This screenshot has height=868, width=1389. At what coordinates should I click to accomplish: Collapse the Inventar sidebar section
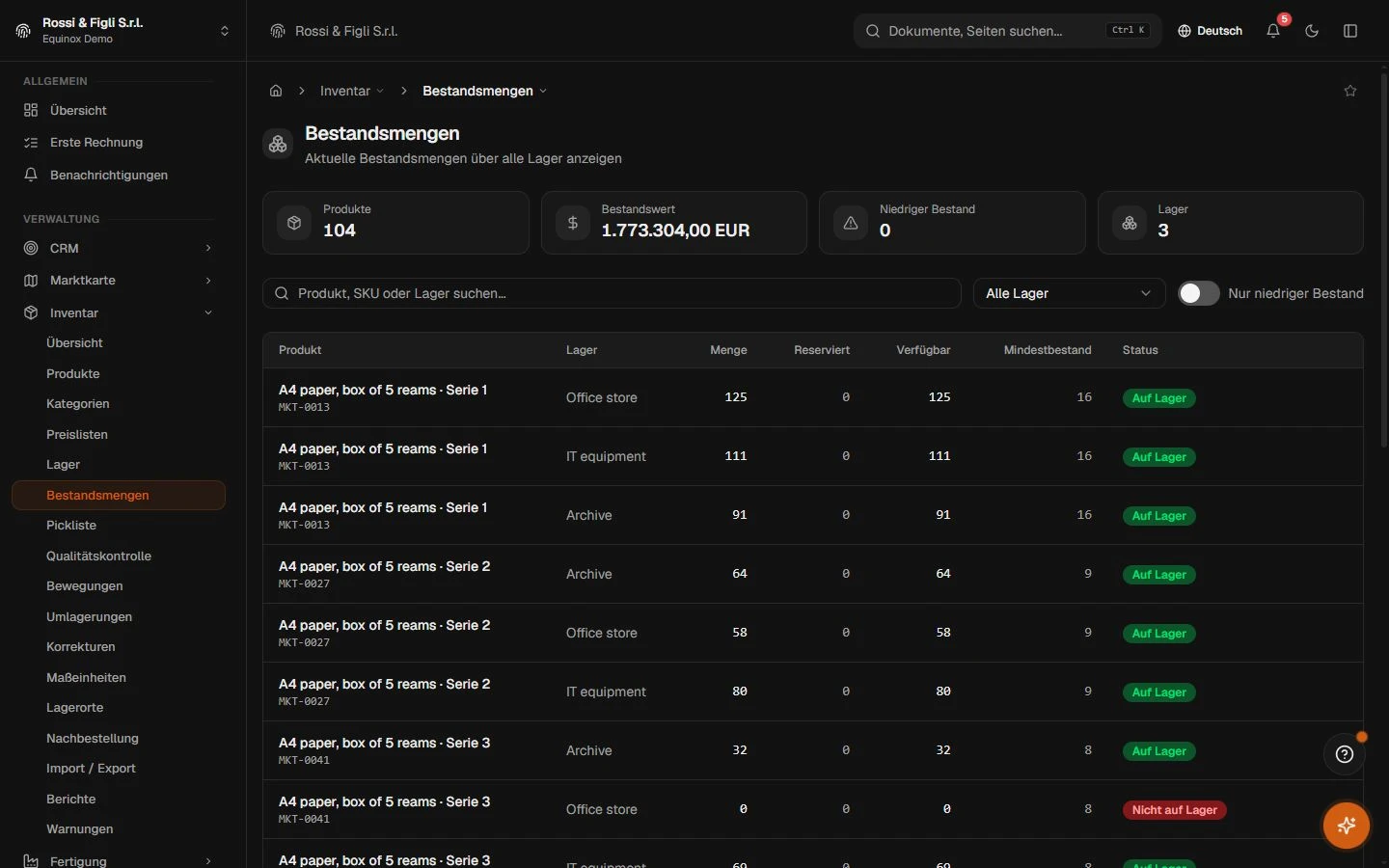click(x=119, y=312)
